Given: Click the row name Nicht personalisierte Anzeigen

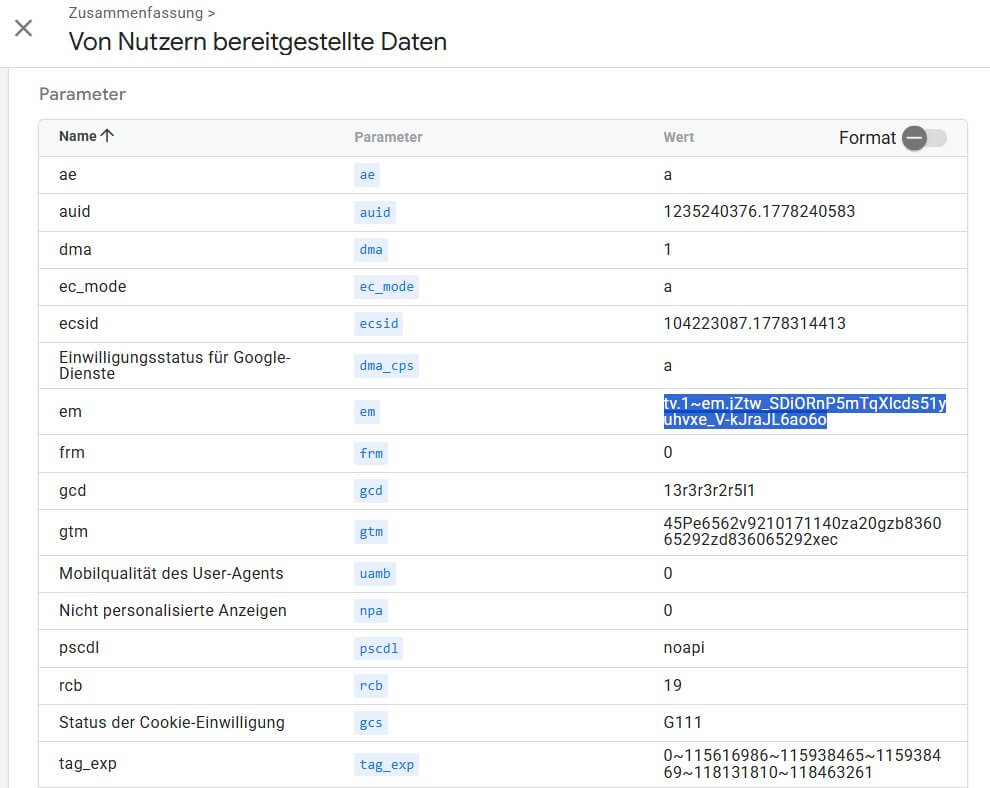Looking at the screenshot, I should point(173,611).
